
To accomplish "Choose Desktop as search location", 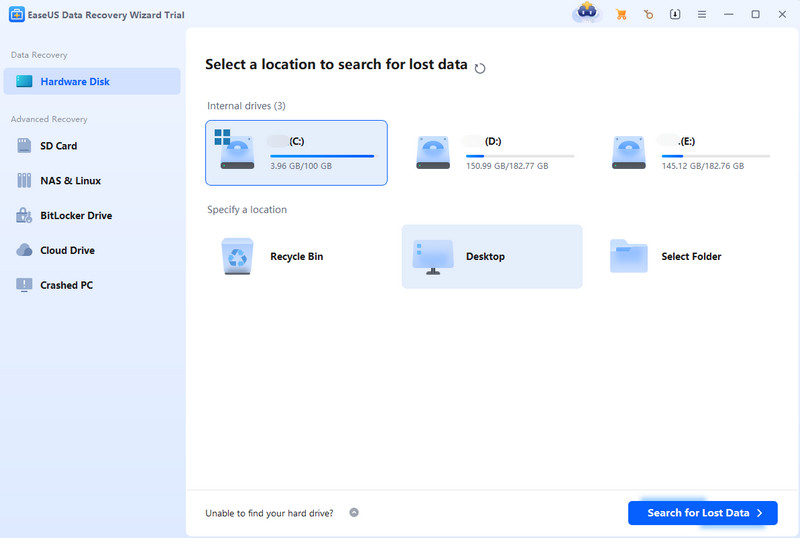I will pos(492,257).
